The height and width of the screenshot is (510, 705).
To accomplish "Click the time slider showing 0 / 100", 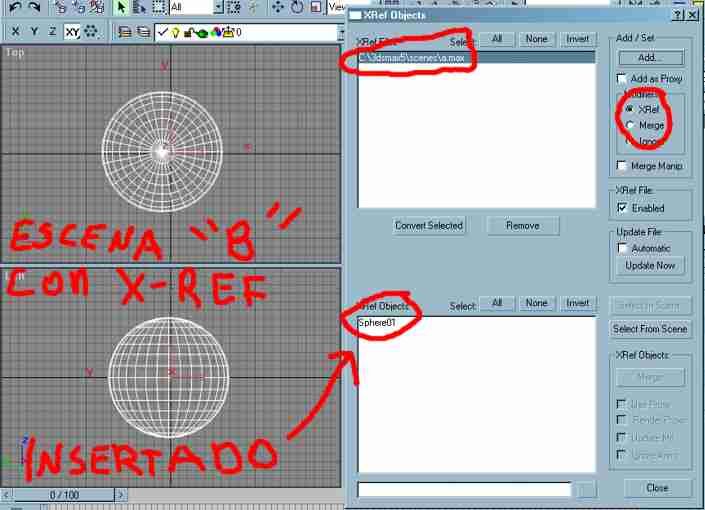I will tap(64, 495).
